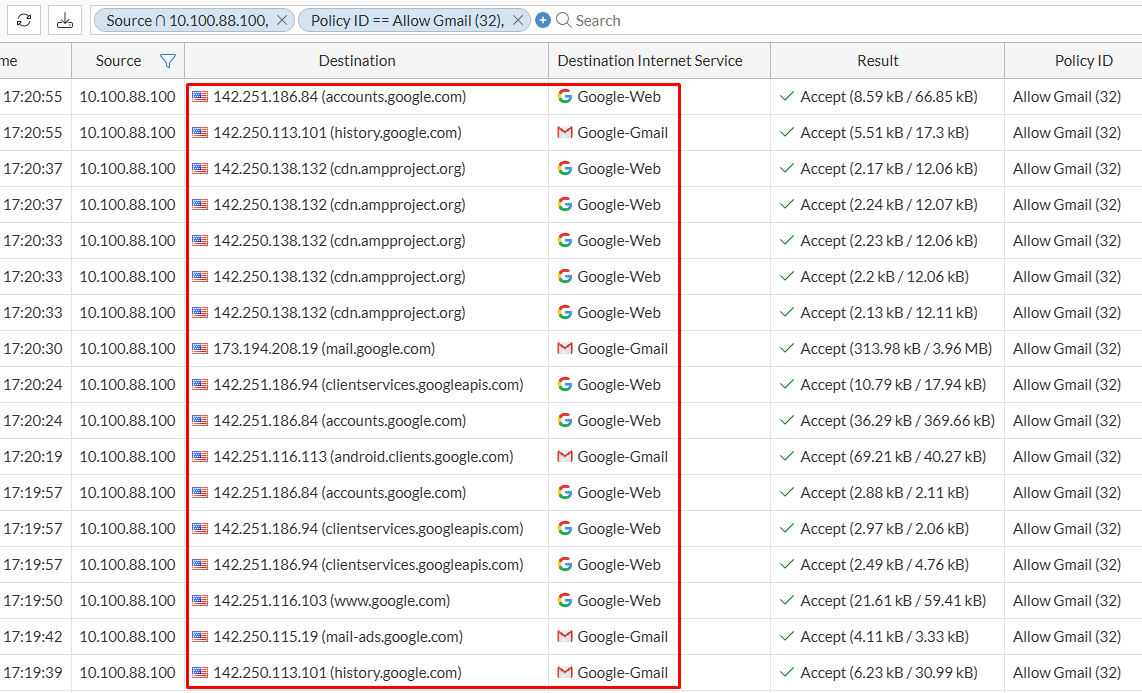This screenshot has width=1142, height=693.
Task: Sort by the Result column header
Action: [877, 61]
